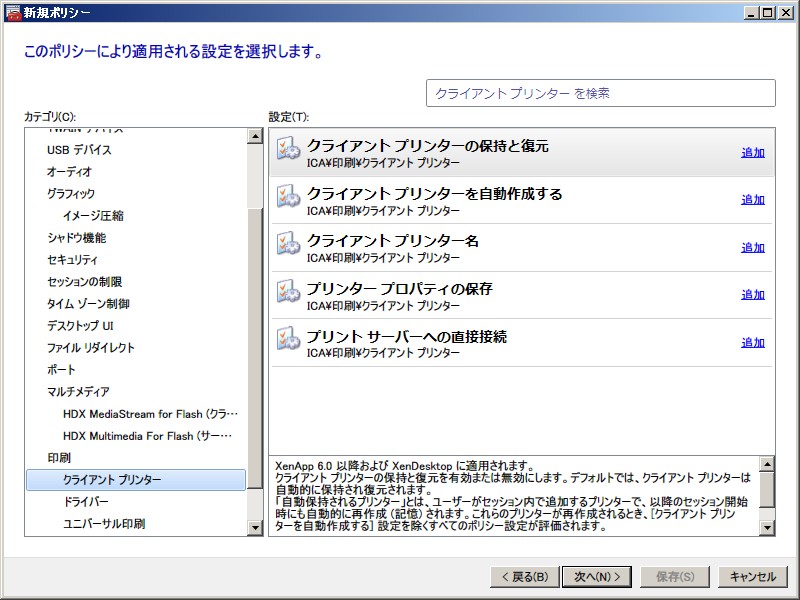Click the icon beside クライアント プリンターの保持と復元
Image resolution: width=800 pixels, height=600 pixels.
point(288,148)
